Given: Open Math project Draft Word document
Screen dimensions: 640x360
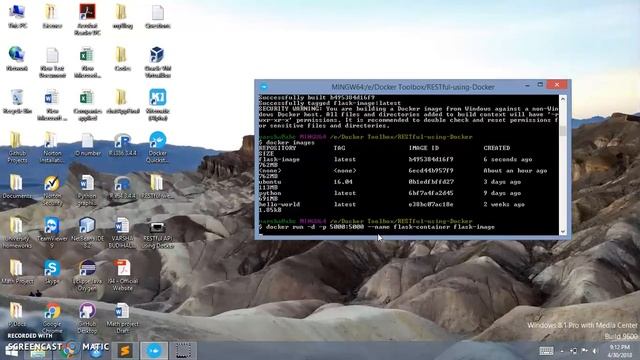Looking at the screenshot, I should pyautogui.click(x=122, y=317).
